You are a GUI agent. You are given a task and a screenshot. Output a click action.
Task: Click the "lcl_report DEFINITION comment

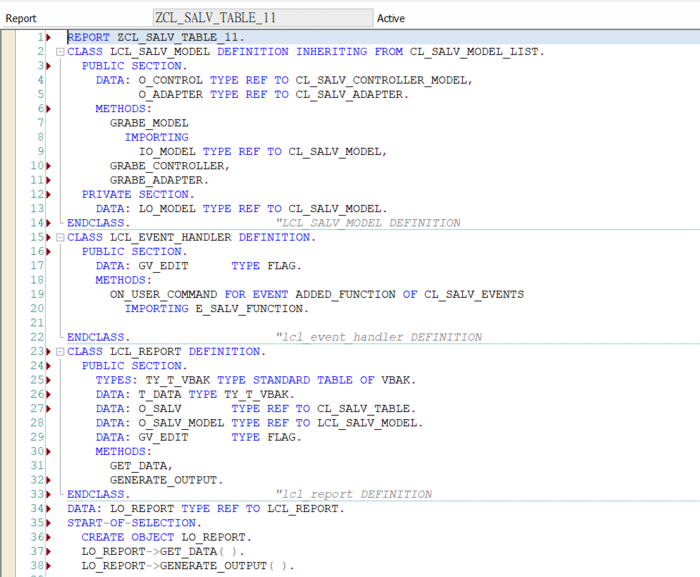point(354,495)
